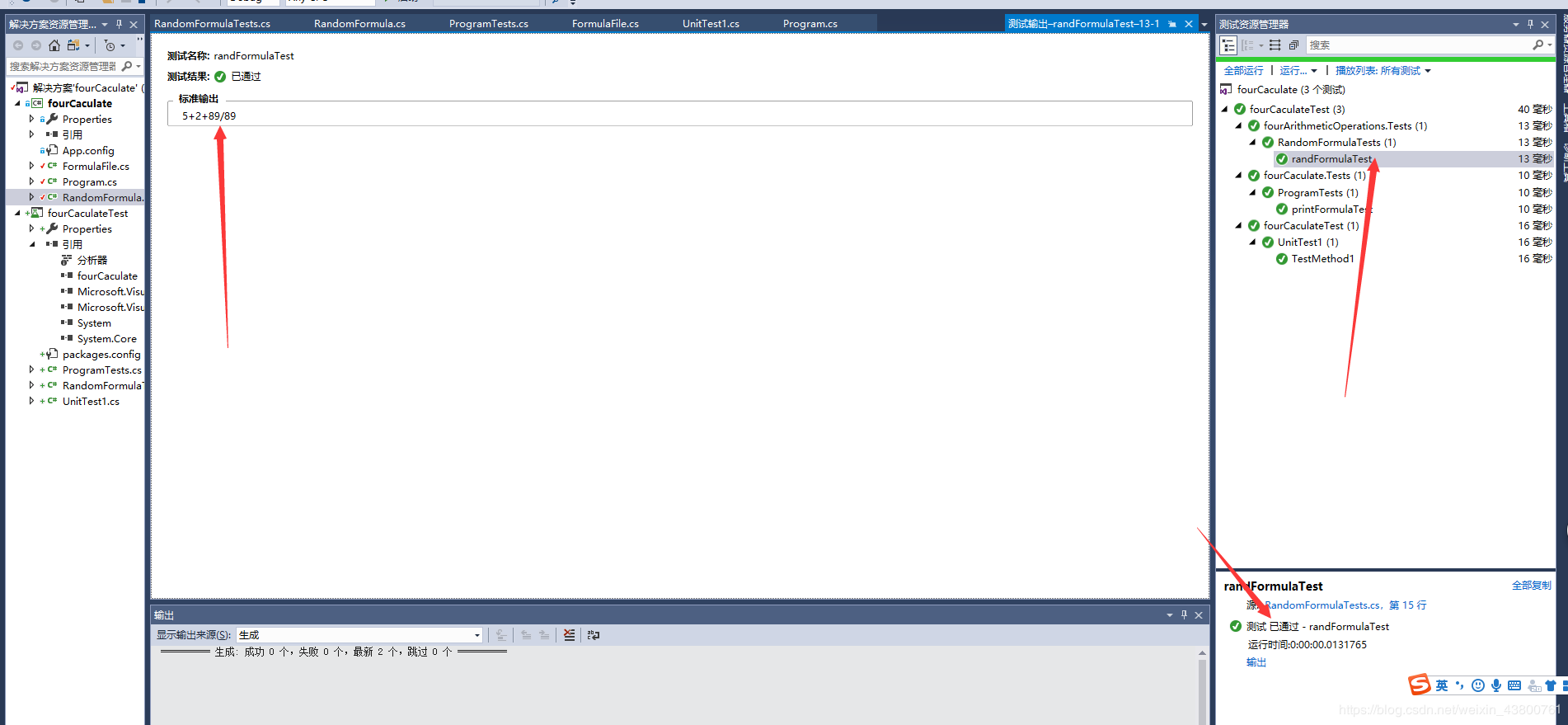1568x725 pixels.
Task: Click Solution Explorer search box
Action: coord(64,66)
